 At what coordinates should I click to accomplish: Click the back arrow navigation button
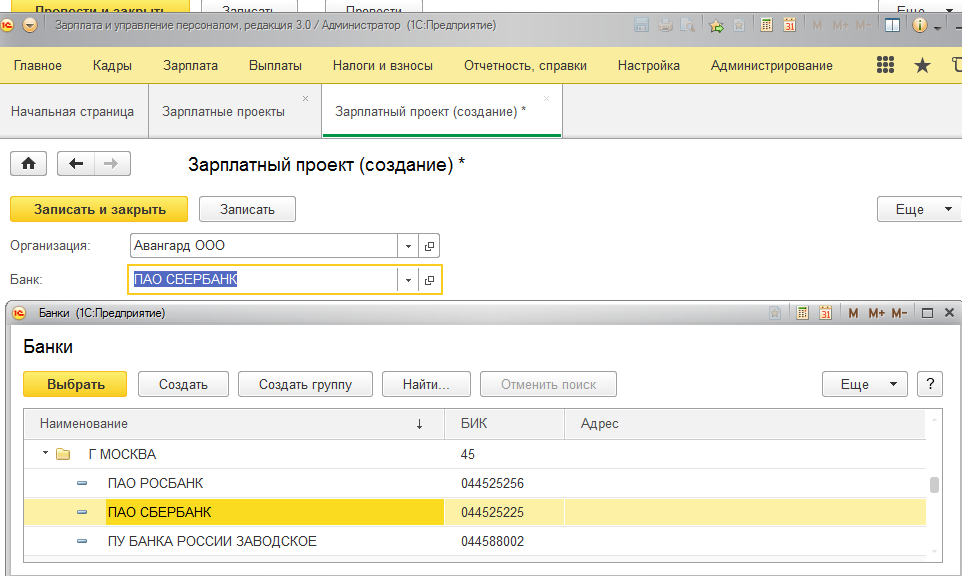click(x=76, y=164)
